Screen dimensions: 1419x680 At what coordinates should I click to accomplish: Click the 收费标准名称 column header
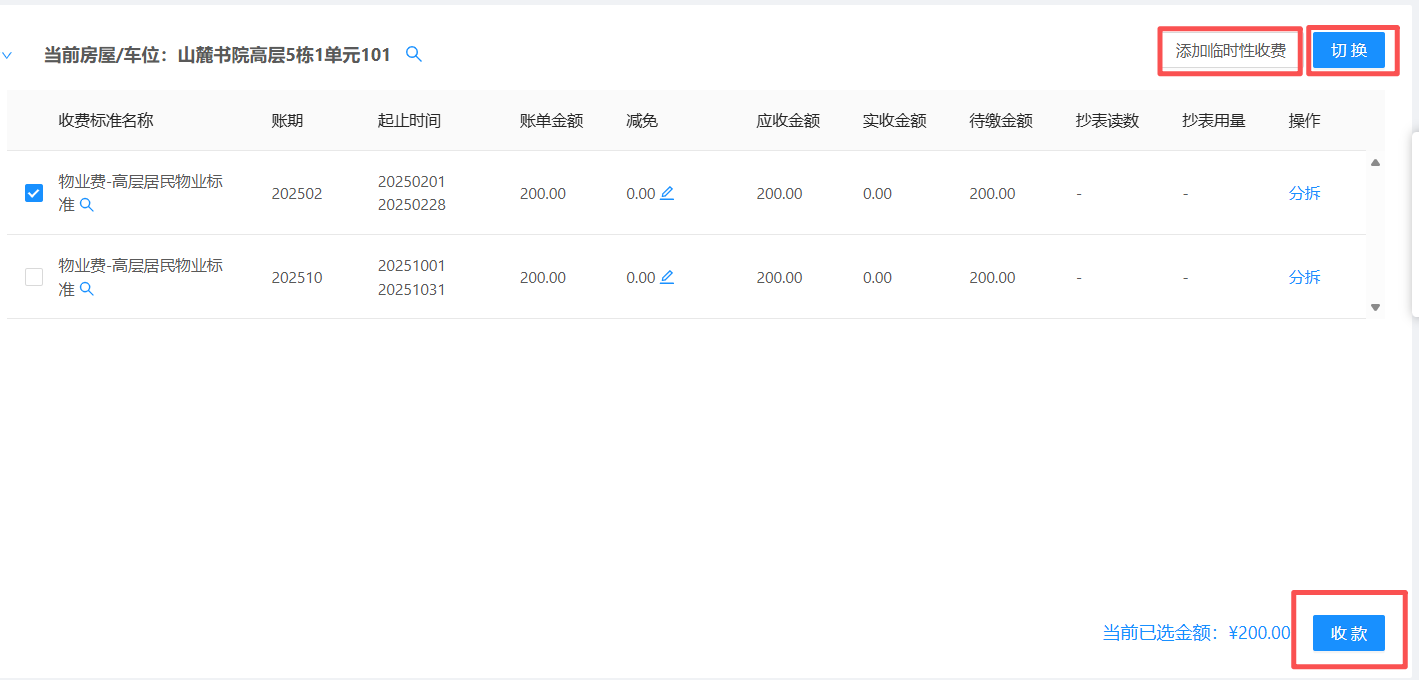coord(106,121)
